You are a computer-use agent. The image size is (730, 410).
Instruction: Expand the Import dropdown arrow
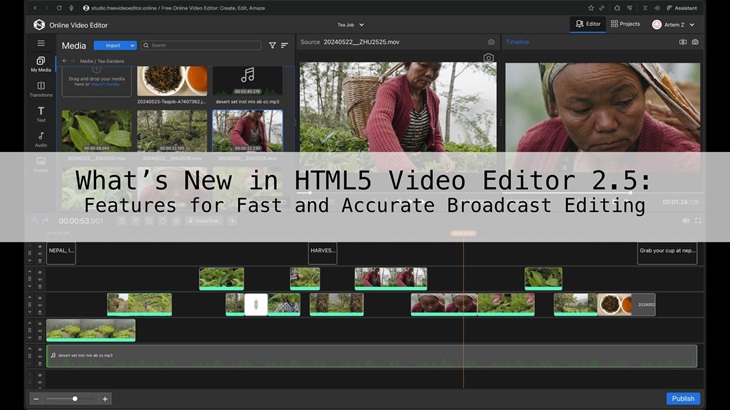click(130, 45)
